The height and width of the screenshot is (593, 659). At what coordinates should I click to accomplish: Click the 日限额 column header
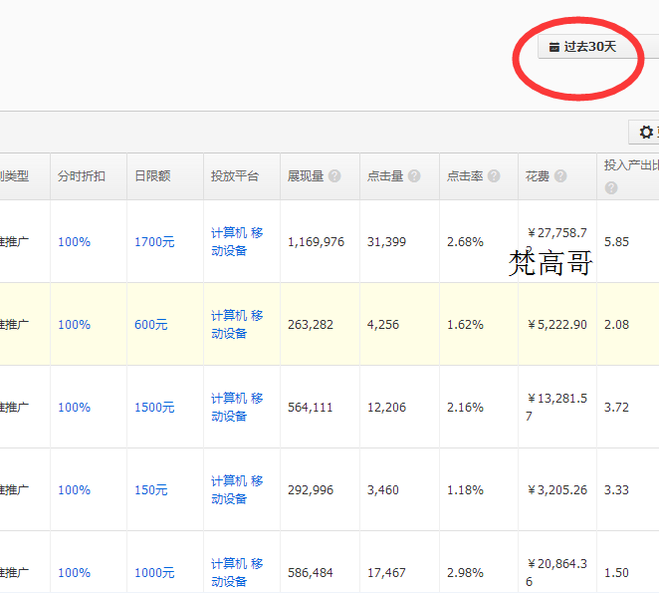(x=153, y=176)
